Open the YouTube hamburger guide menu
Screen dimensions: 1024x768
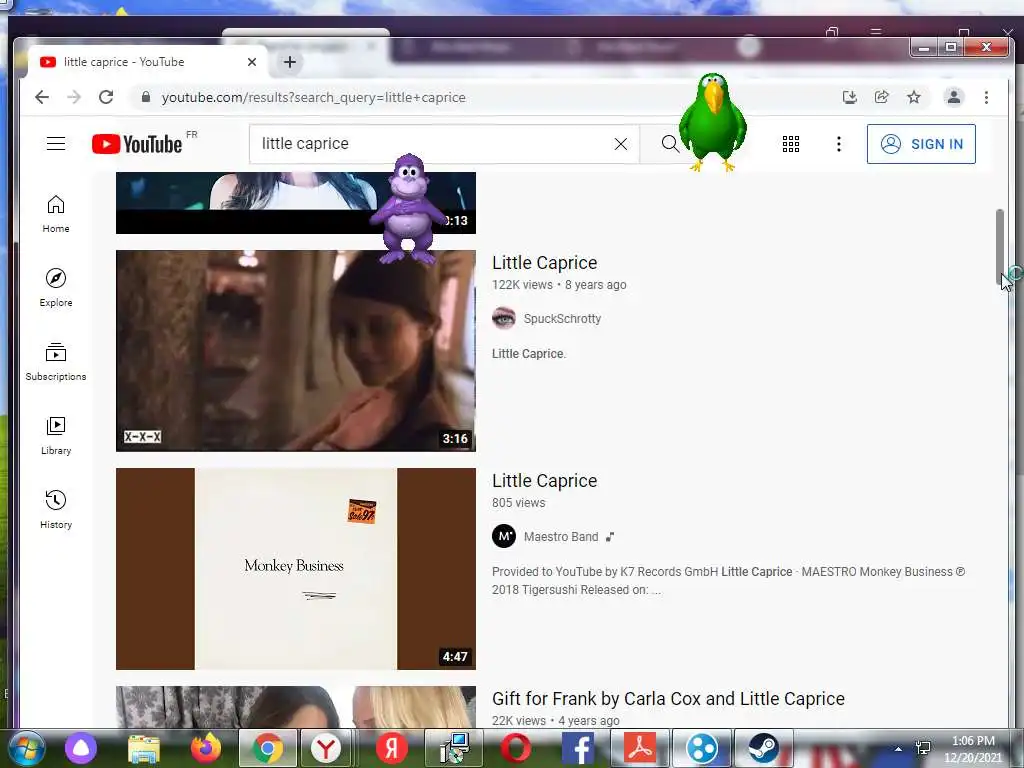[x=56, y=144]
